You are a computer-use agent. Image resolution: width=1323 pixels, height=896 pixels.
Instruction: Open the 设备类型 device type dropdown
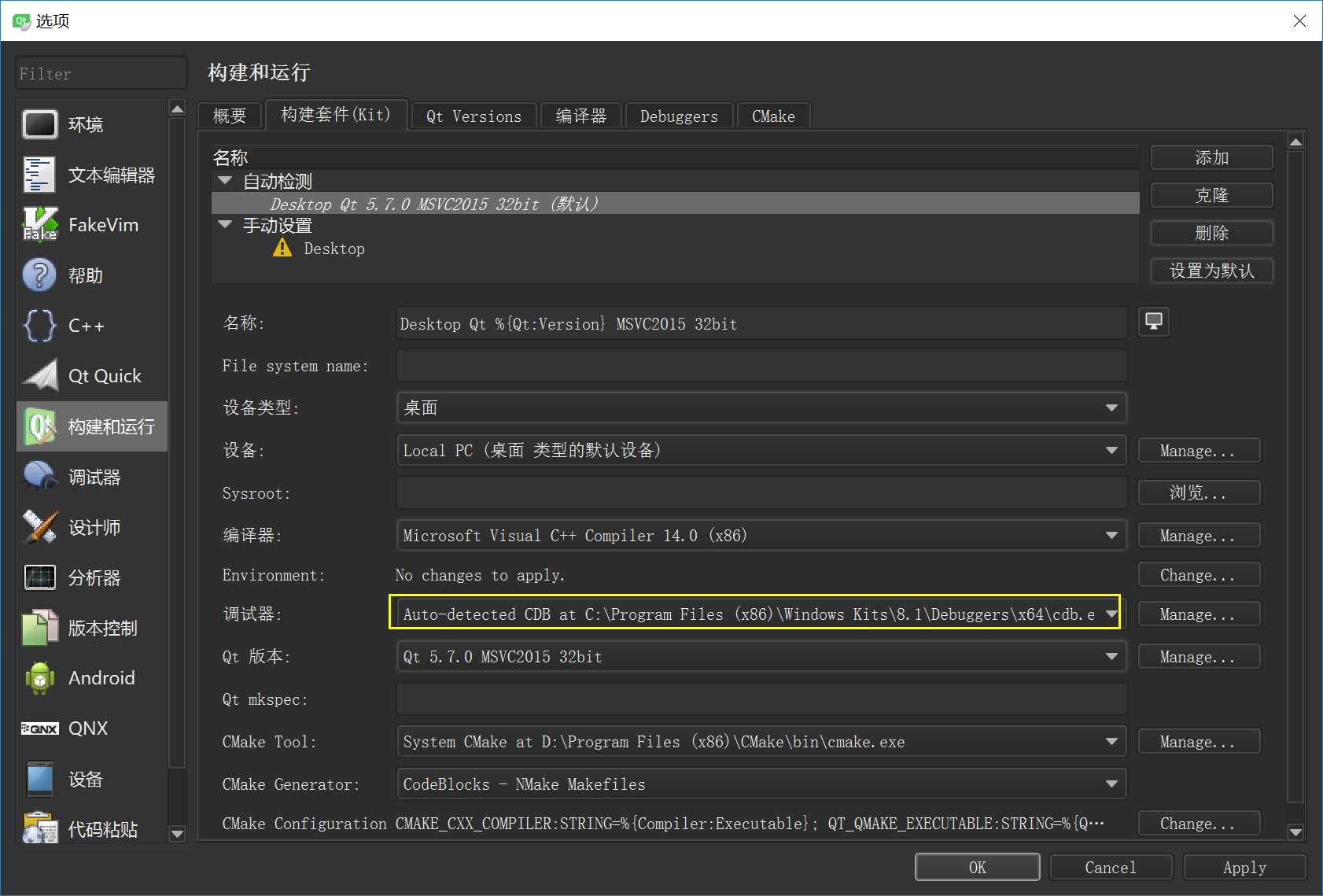761,407
